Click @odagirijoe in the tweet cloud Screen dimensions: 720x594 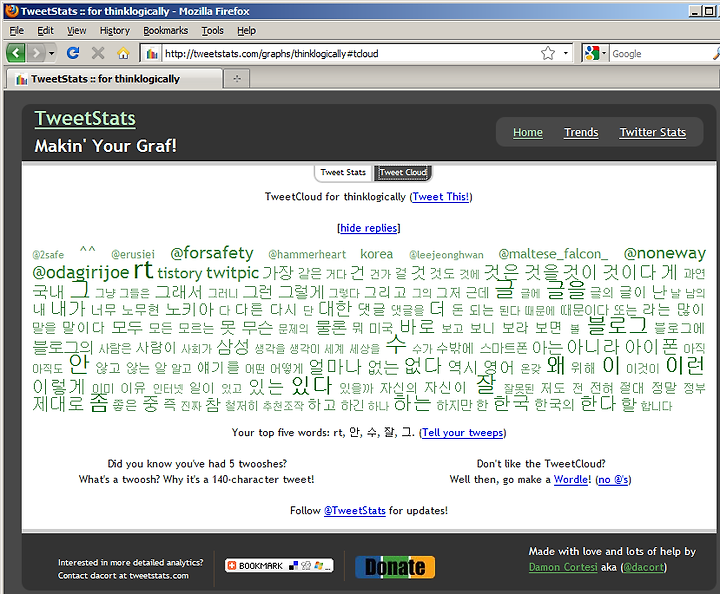click(x=81, y=272)
